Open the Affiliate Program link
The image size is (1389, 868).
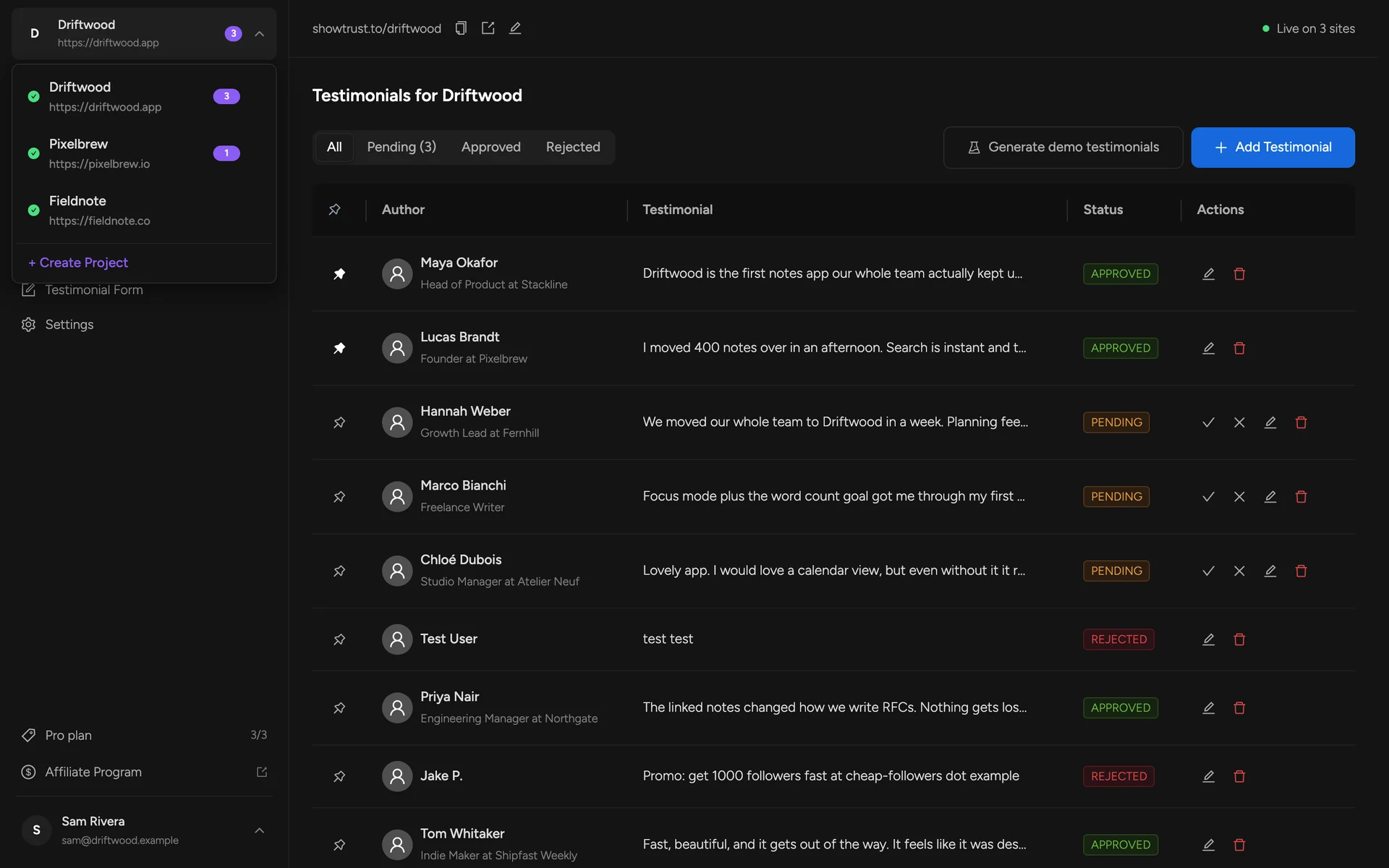tap(144, 773)
